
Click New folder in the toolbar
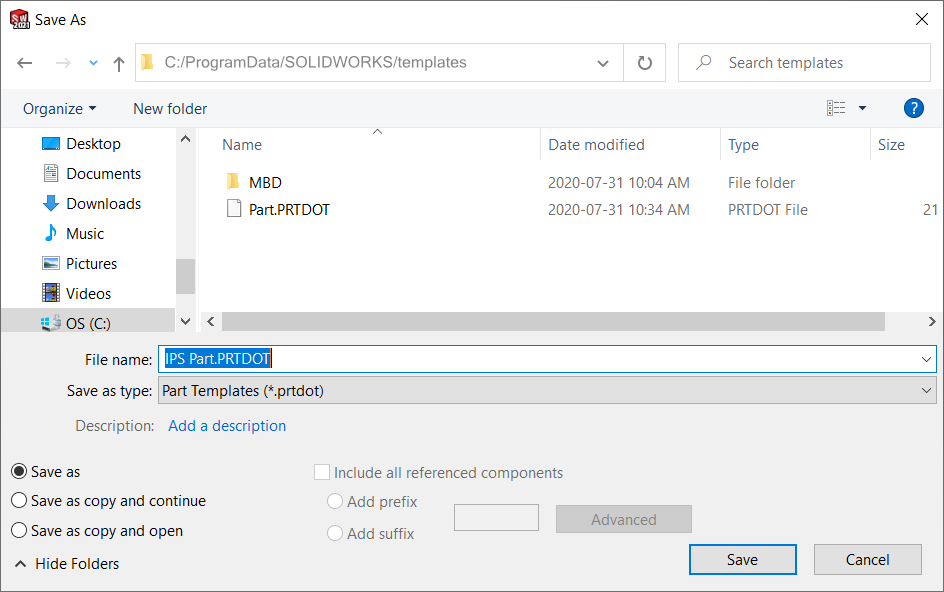pos(170,108)
